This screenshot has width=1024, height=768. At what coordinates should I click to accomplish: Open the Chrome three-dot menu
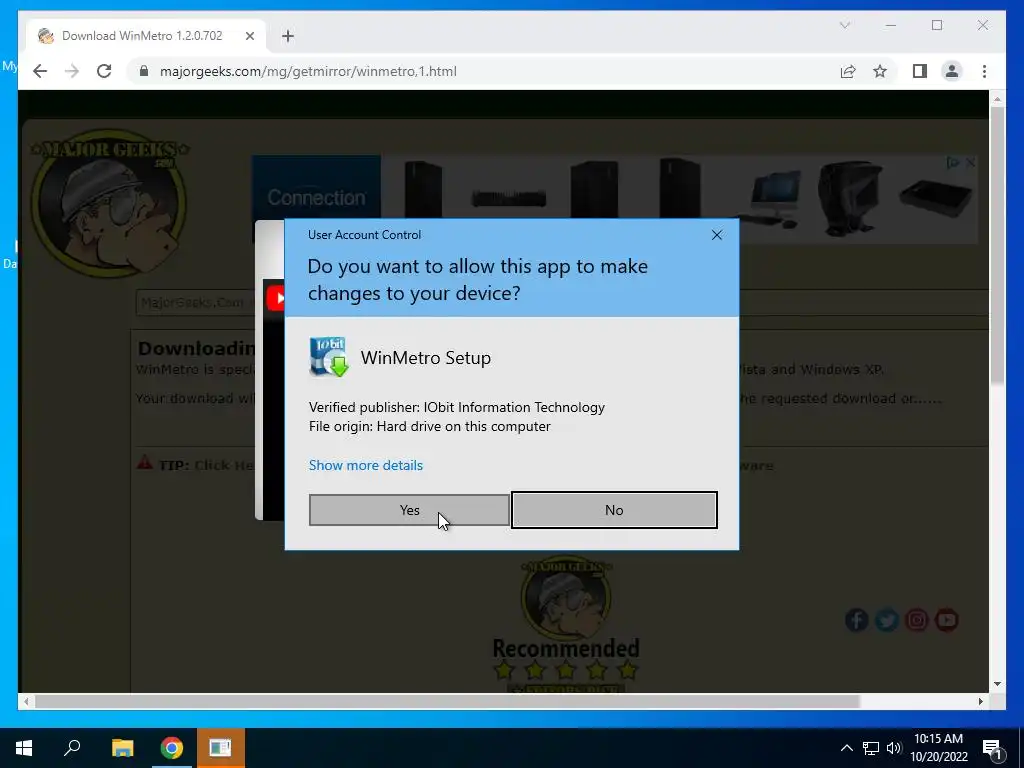click(984, 71)
